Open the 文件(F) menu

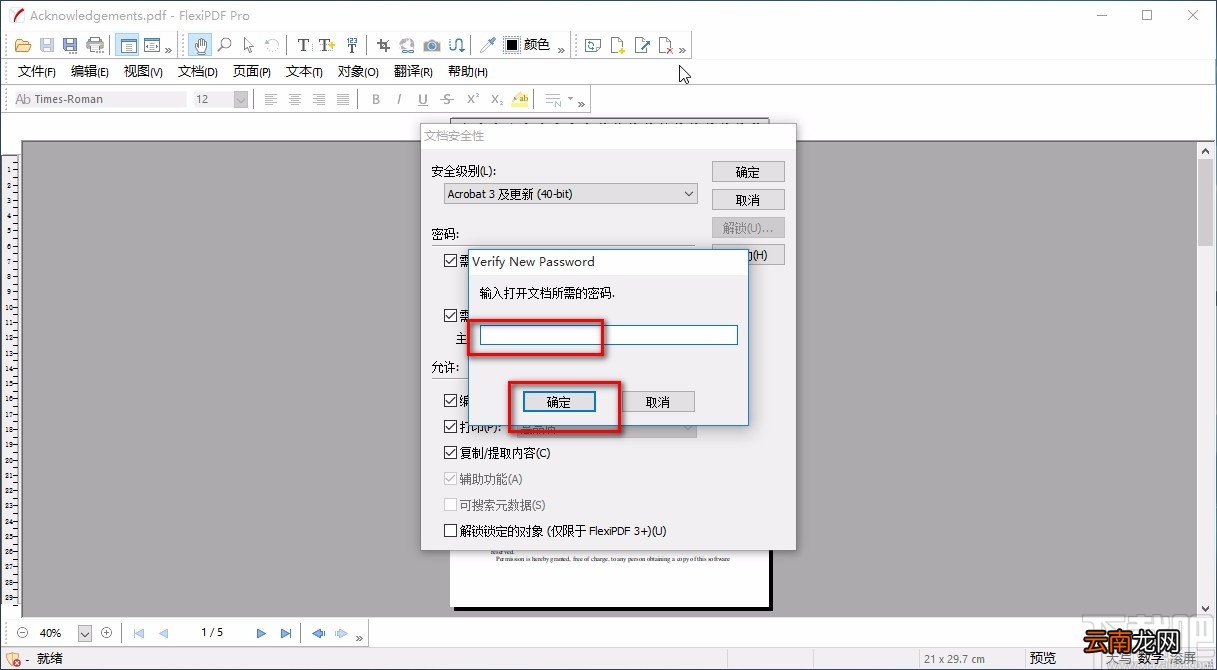coord(37,72)
